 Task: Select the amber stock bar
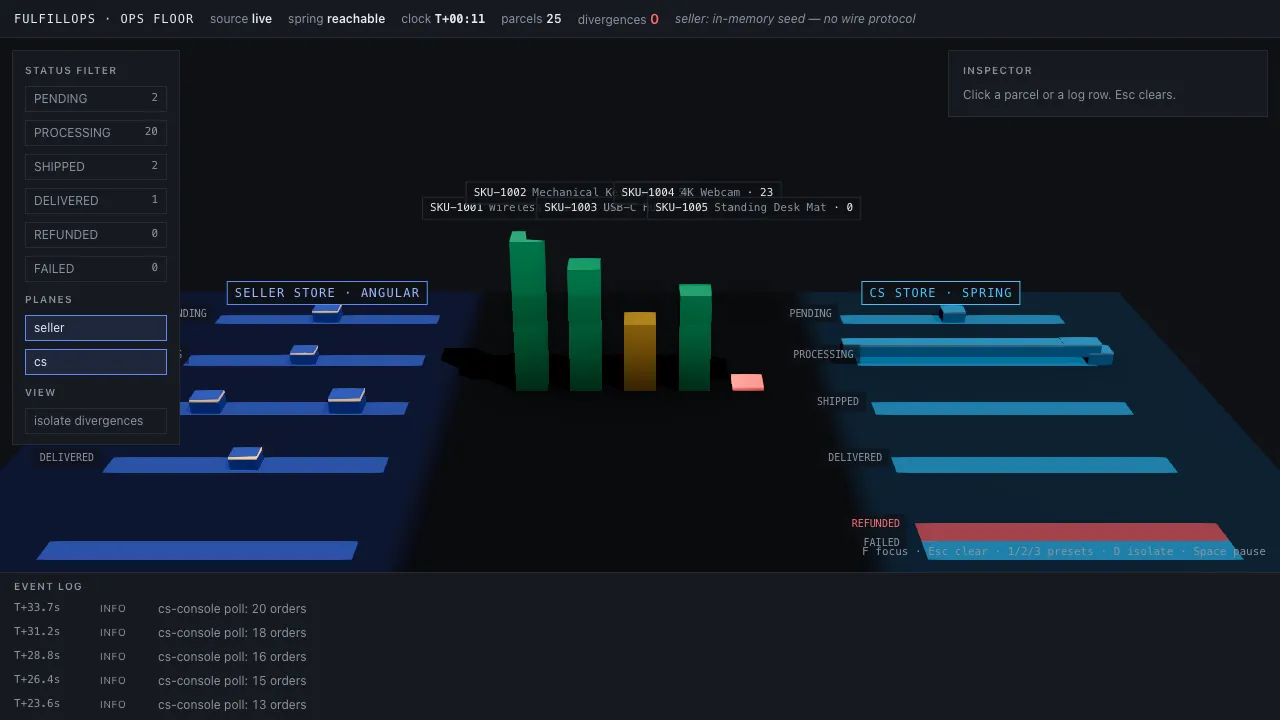pyautogui.click(x=640, y=352)
